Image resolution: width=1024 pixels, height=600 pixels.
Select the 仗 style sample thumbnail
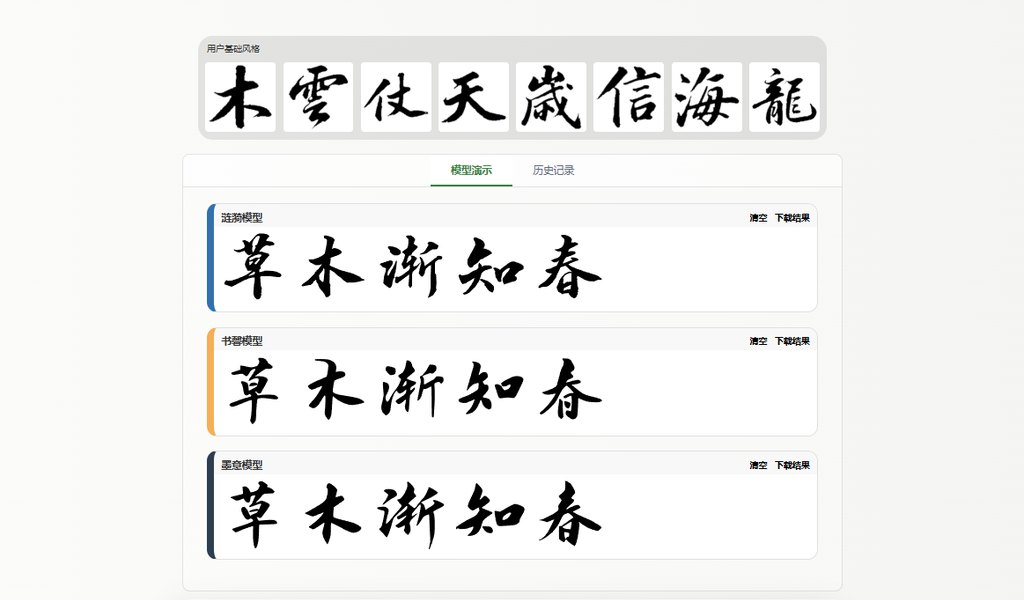396,97
